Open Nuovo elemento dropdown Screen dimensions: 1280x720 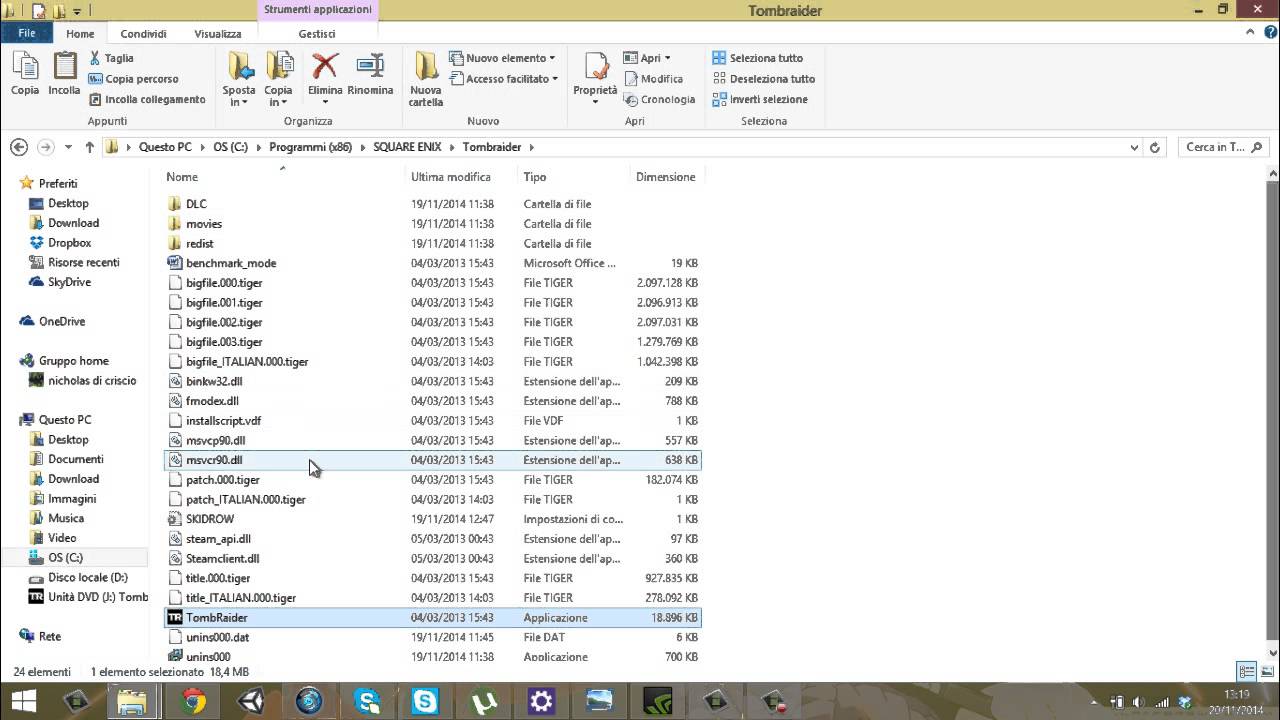click(x=502, y=58)
